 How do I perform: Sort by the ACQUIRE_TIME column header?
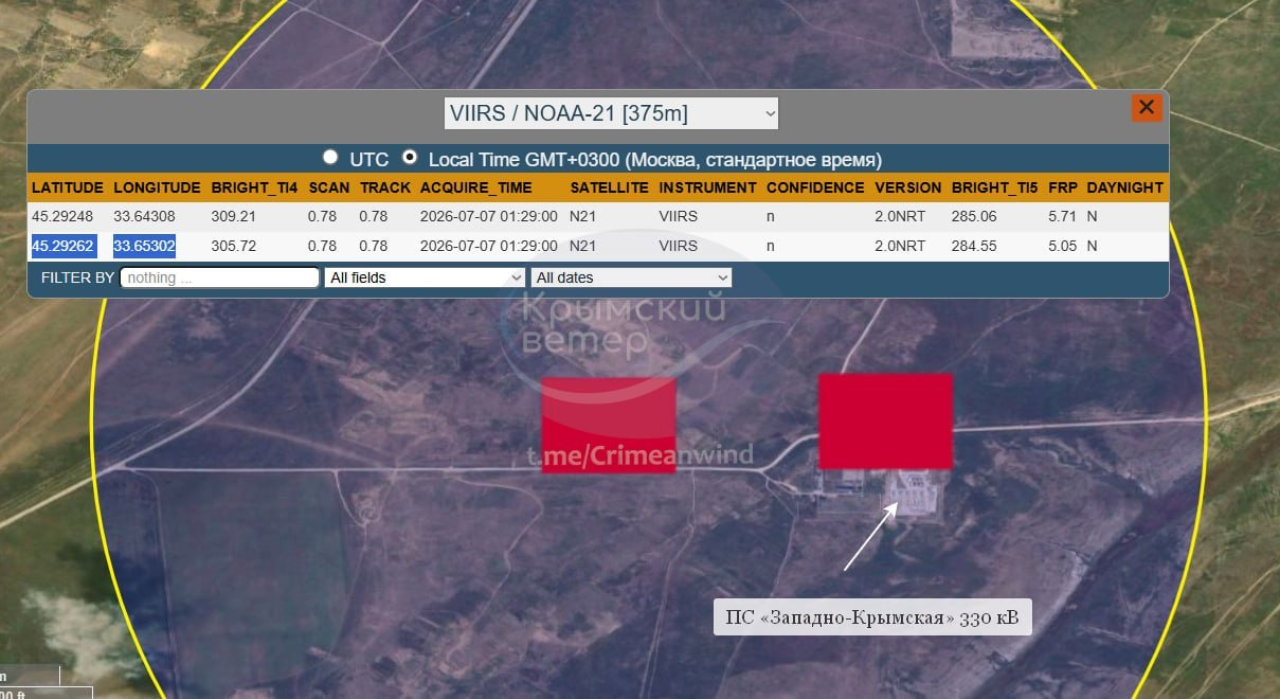coord(476,187)
